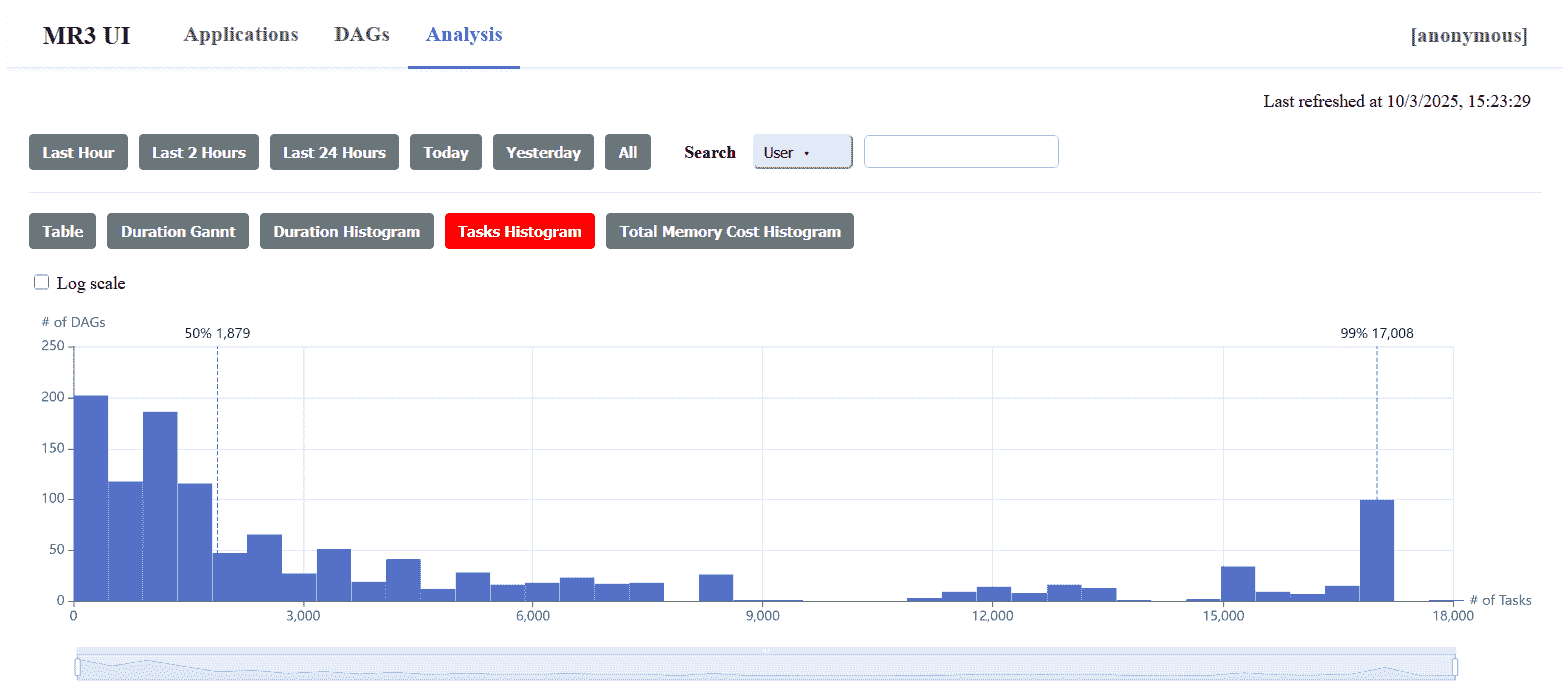Filter by Last 24 Hours
This screenshot has height=695, width=1563.
click(x=334, y=152)
